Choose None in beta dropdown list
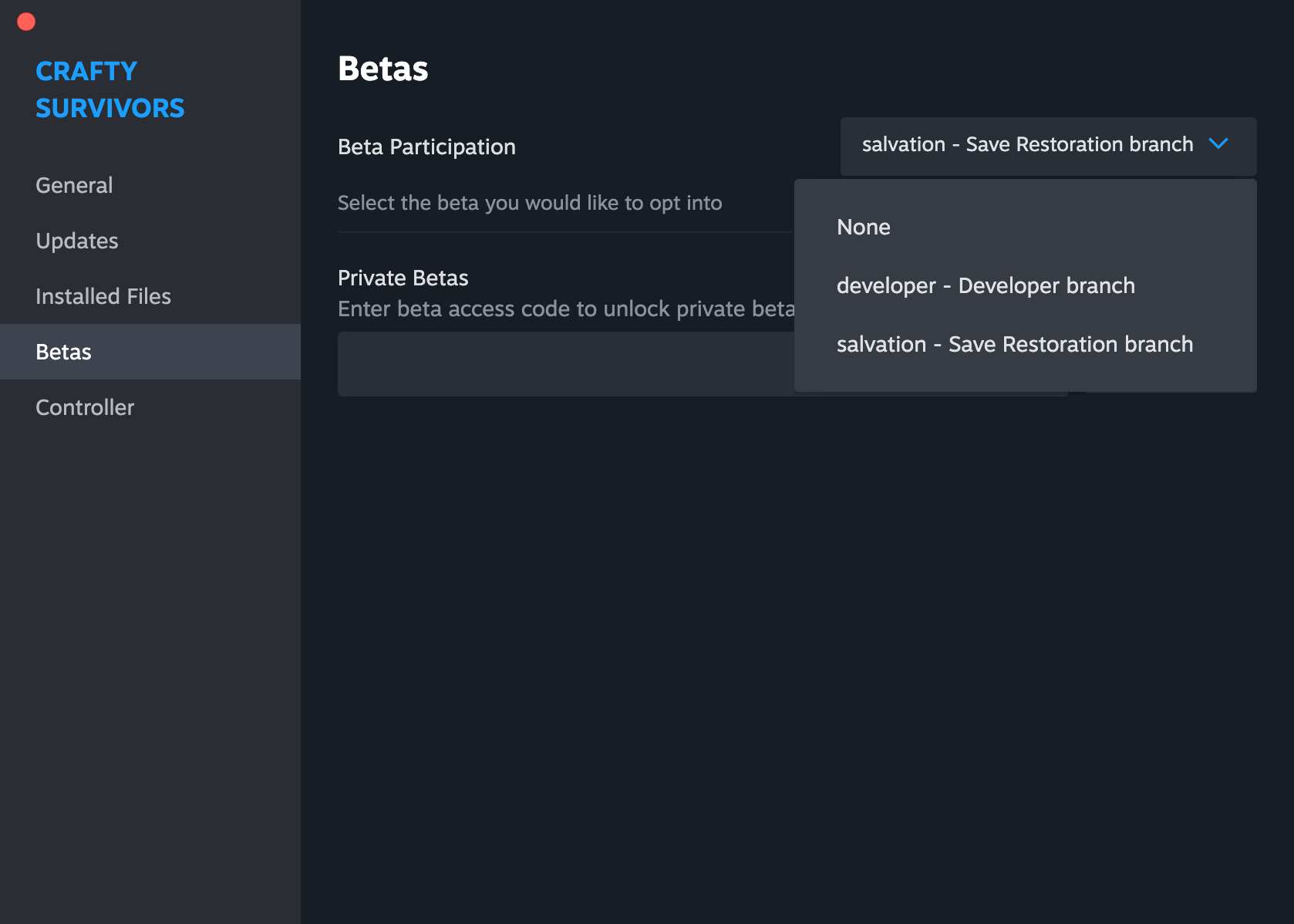This screenshot has height=924, width=1294. pos(1026,227)
